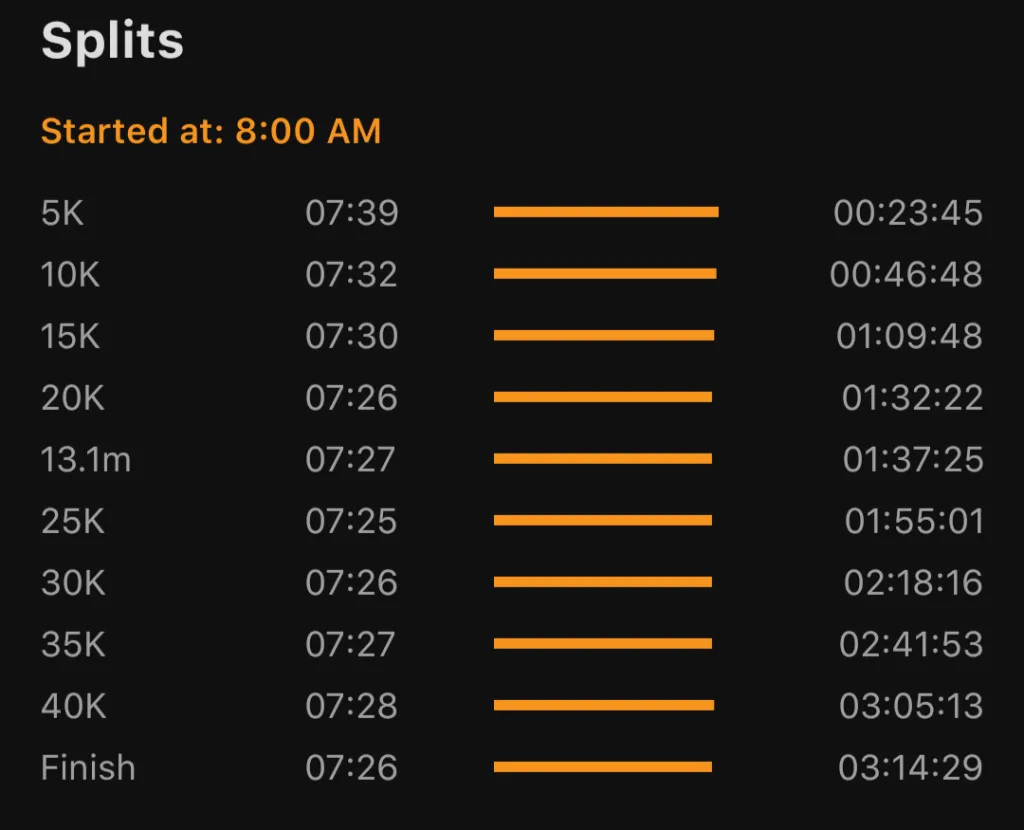The image size is (1024, 830).
Task: Click the Splits heading
Action: coord(112,42)
